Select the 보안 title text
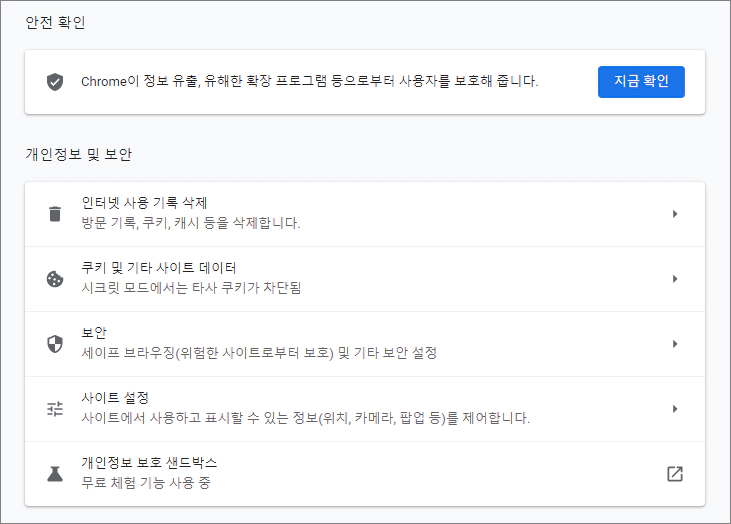 (94, 333)
